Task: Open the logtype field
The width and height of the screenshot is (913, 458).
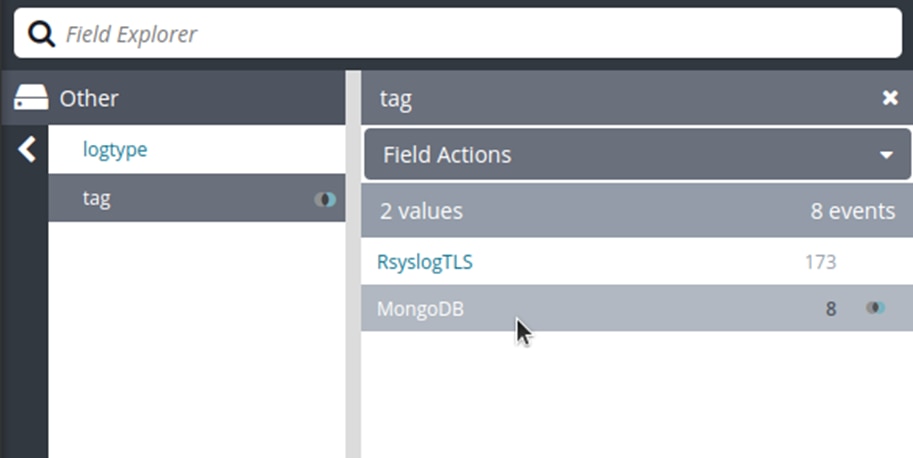Action: (x=115, y=150)
